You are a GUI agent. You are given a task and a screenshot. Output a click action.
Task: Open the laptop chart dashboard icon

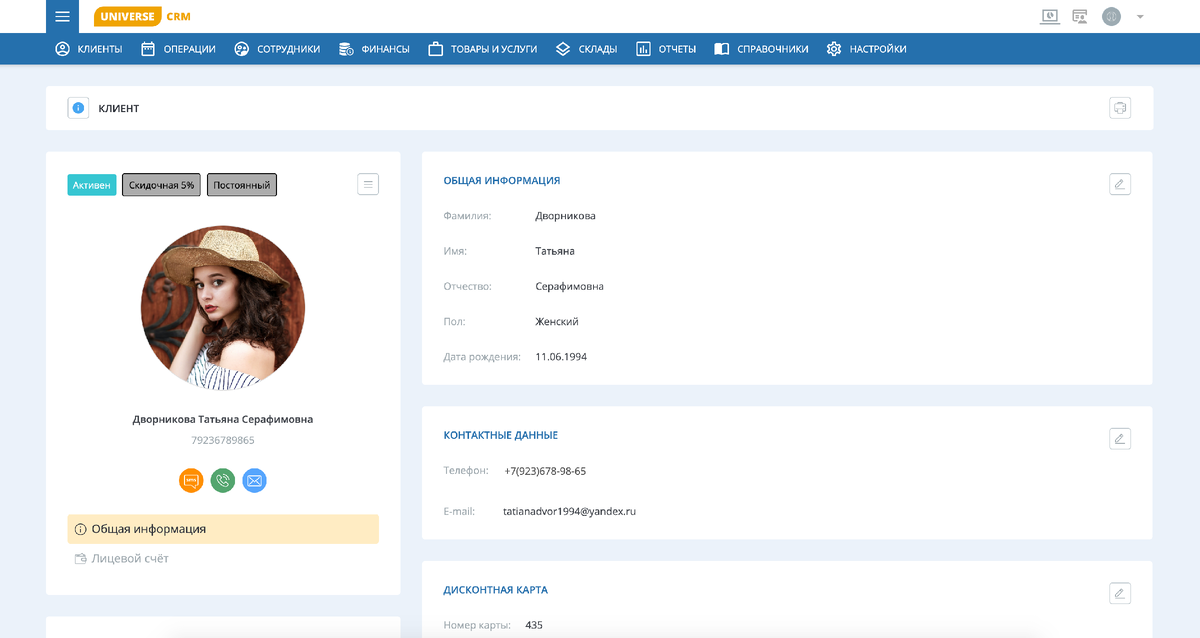pyautogui.click(x=1050, y=16)
